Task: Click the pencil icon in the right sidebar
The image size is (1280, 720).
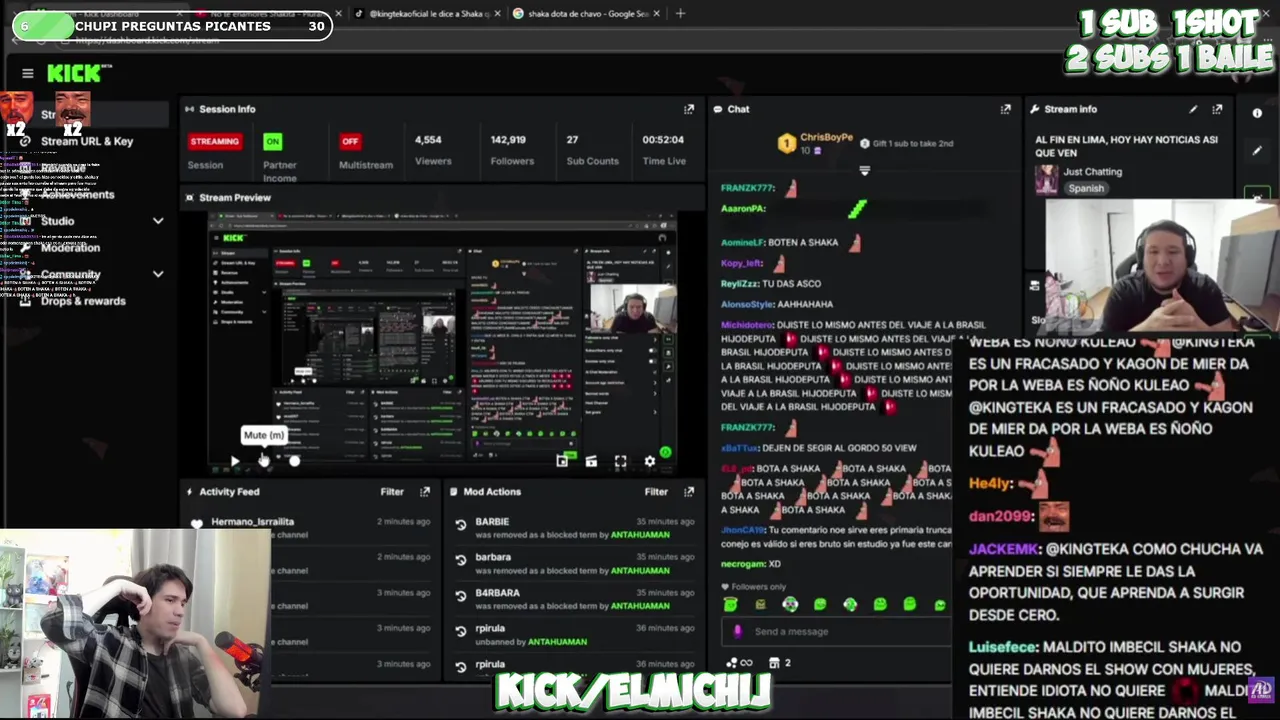Action: coord(1257,151)
